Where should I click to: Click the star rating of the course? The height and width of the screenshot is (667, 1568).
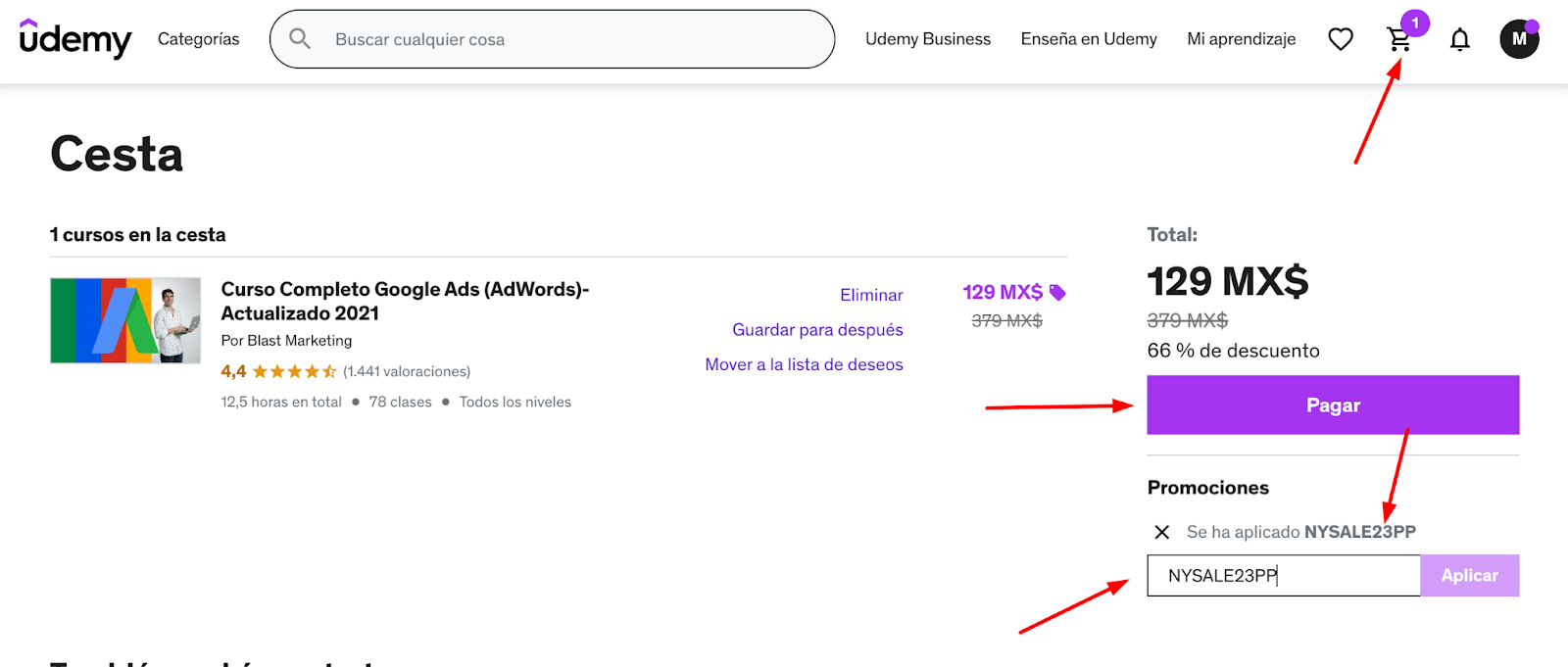[294, 371]
